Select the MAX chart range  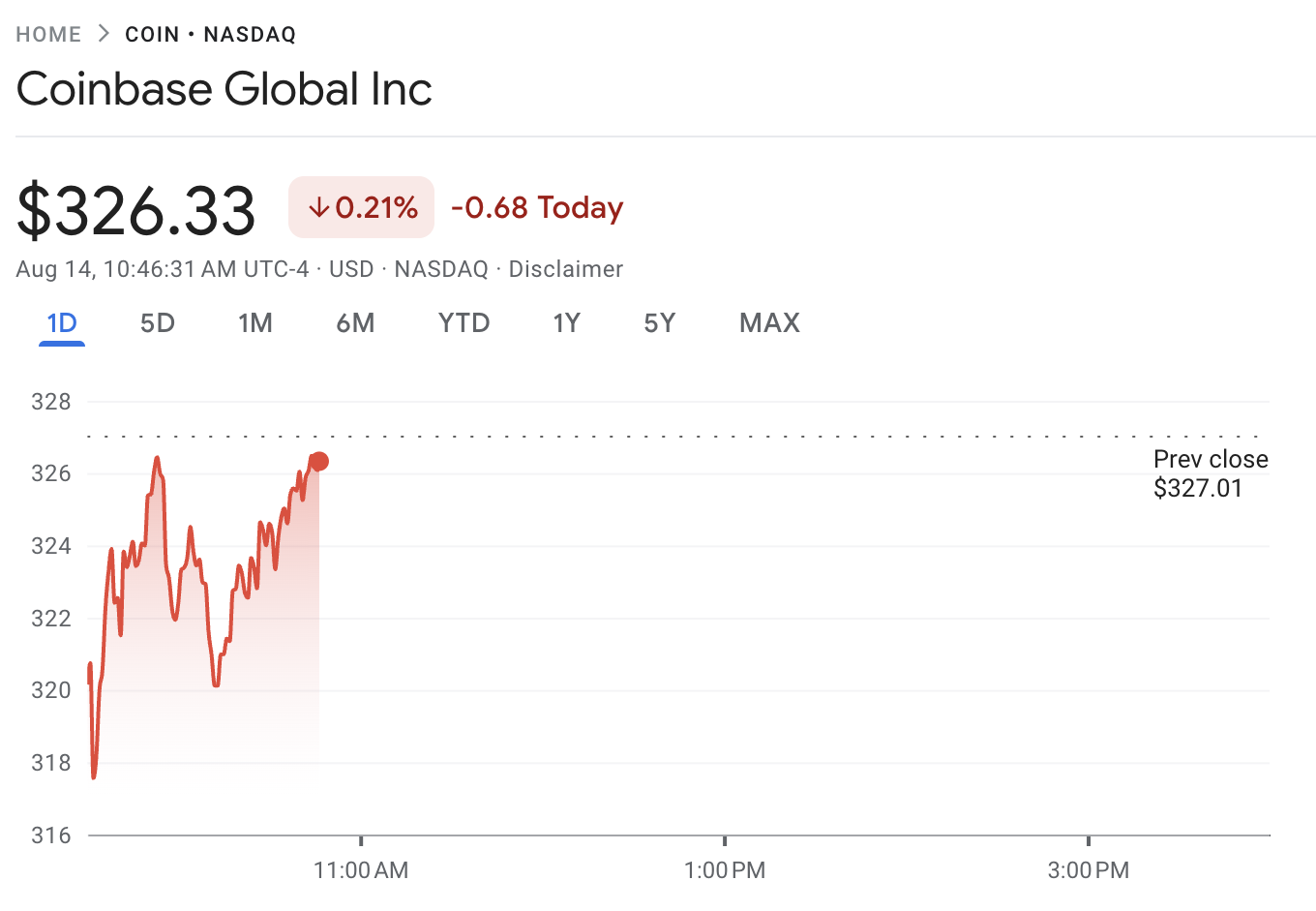[x=770, y=323]
